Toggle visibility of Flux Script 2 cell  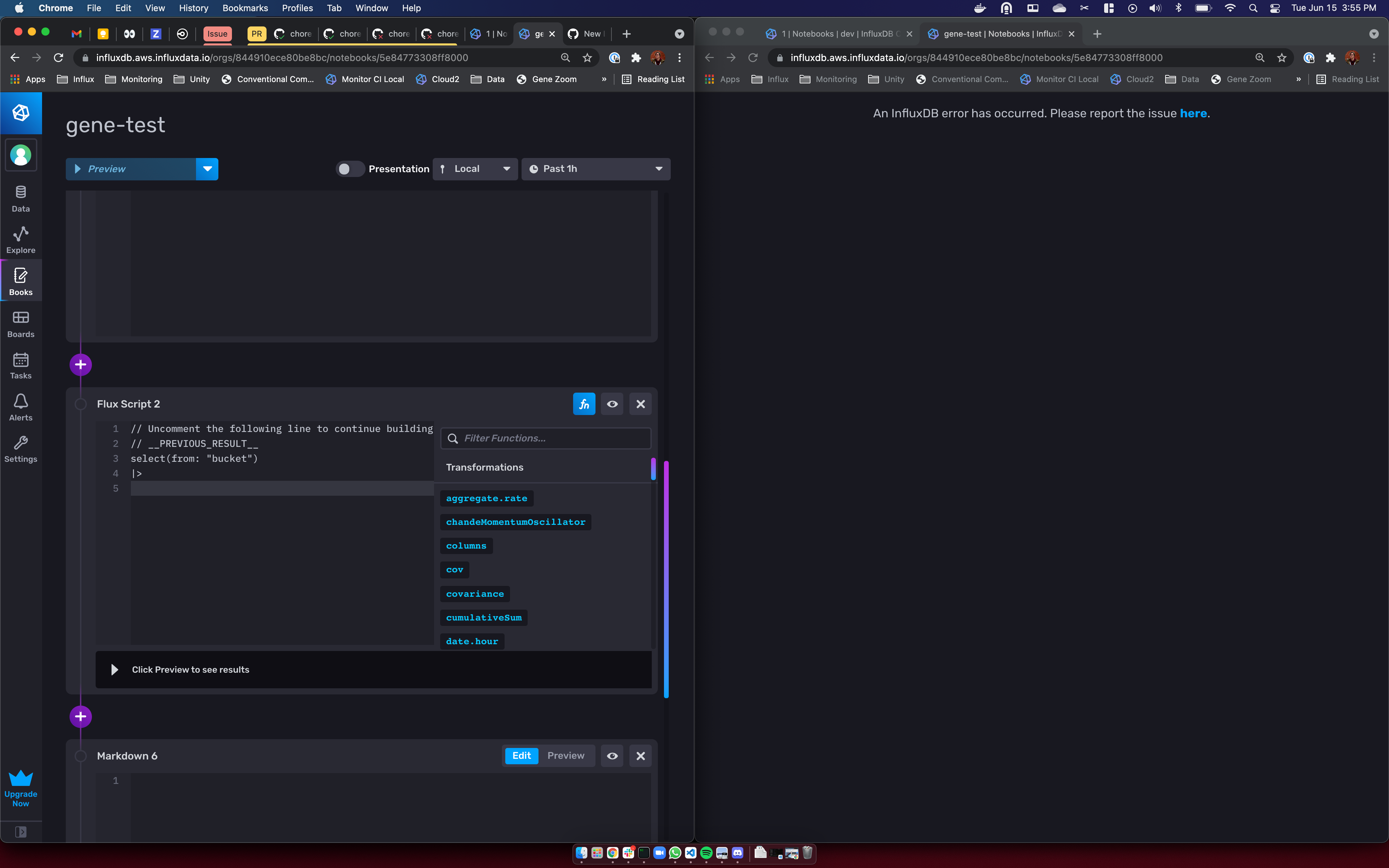pyautogui.click(x=612, y=404)
